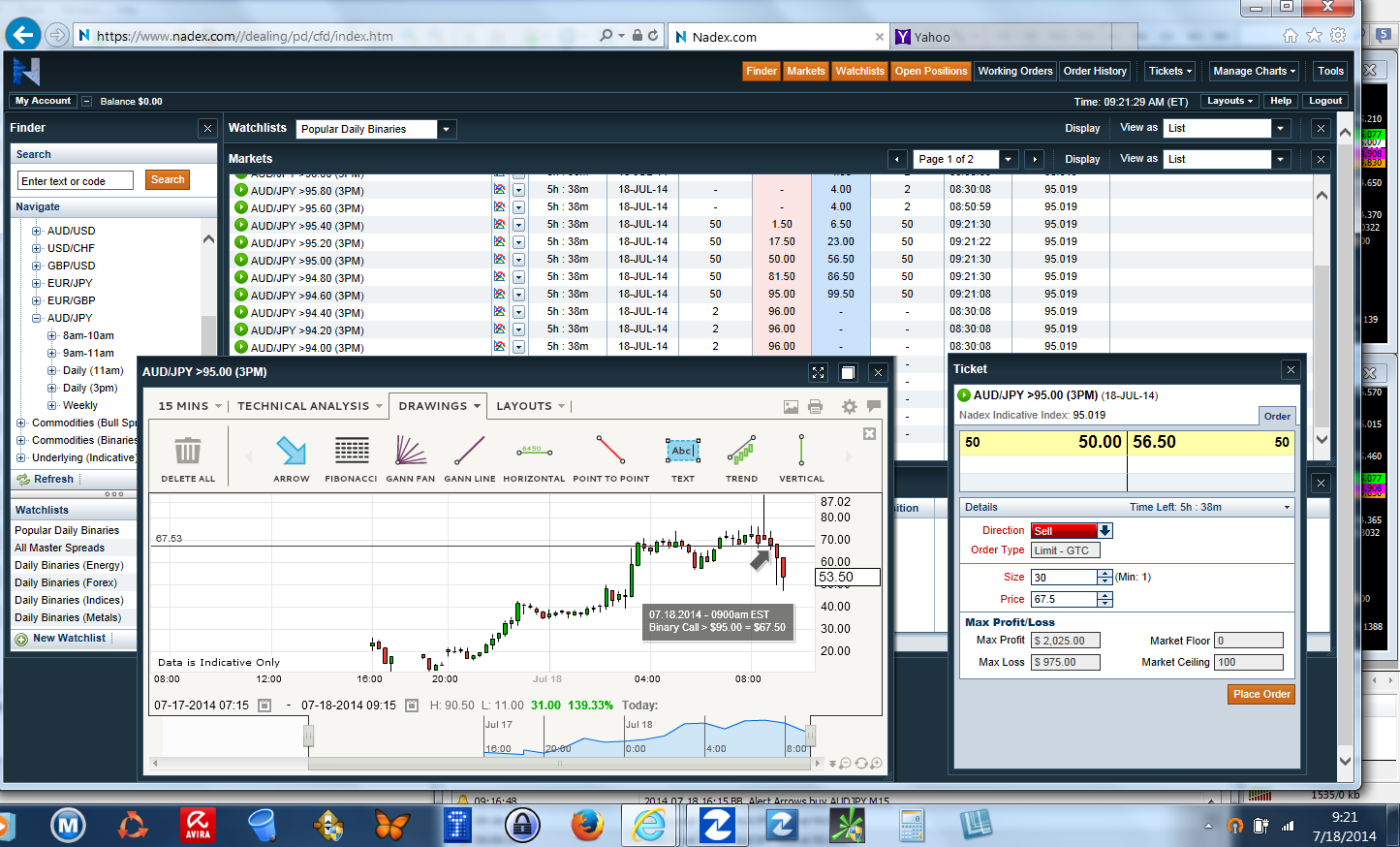Open the Page 1 of 2 dropdown
Image resolution: width=1400 pixels, height=847 pixels.
(x=1009, y=159)
